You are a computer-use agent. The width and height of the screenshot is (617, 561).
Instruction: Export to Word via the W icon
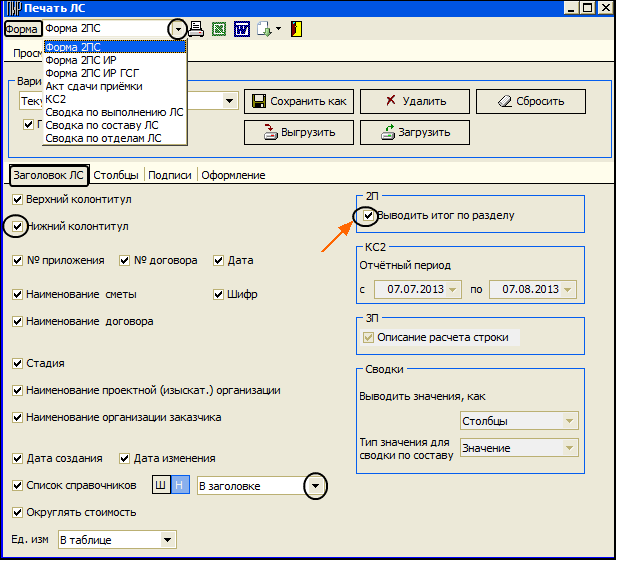pyautogui.click(x=241, y=29)
